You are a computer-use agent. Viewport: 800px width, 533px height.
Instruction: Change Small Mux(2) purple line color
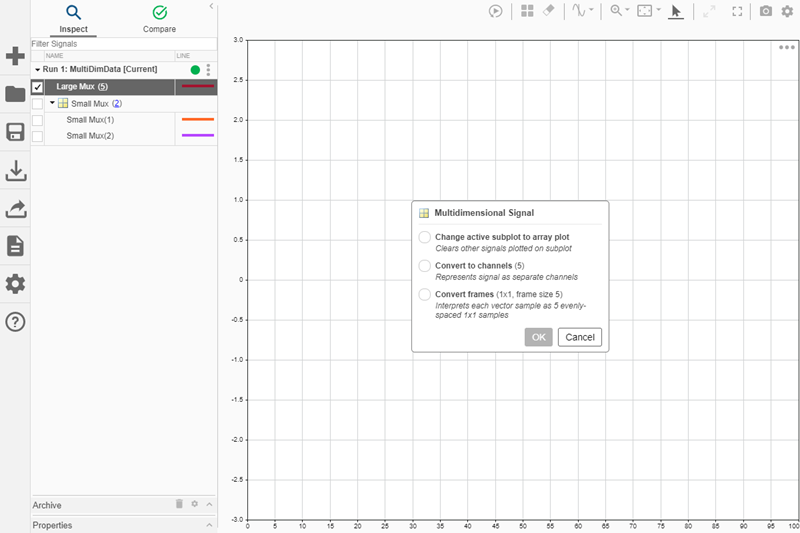[197, 135]
